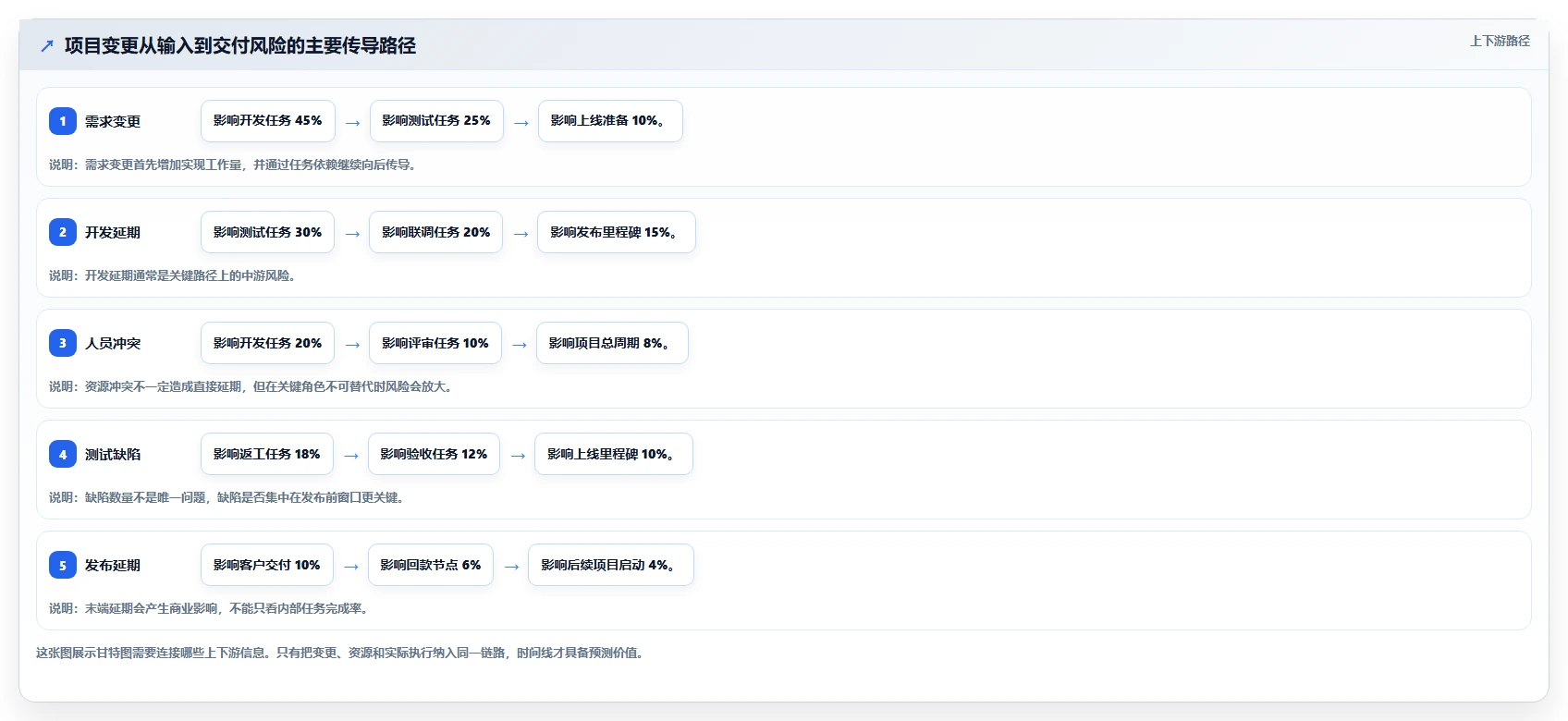Image resolution: width=1568 pixels, height=721 pixels.
Task: Select the 发布延期 row title
Action: click(x=113, y=565)
